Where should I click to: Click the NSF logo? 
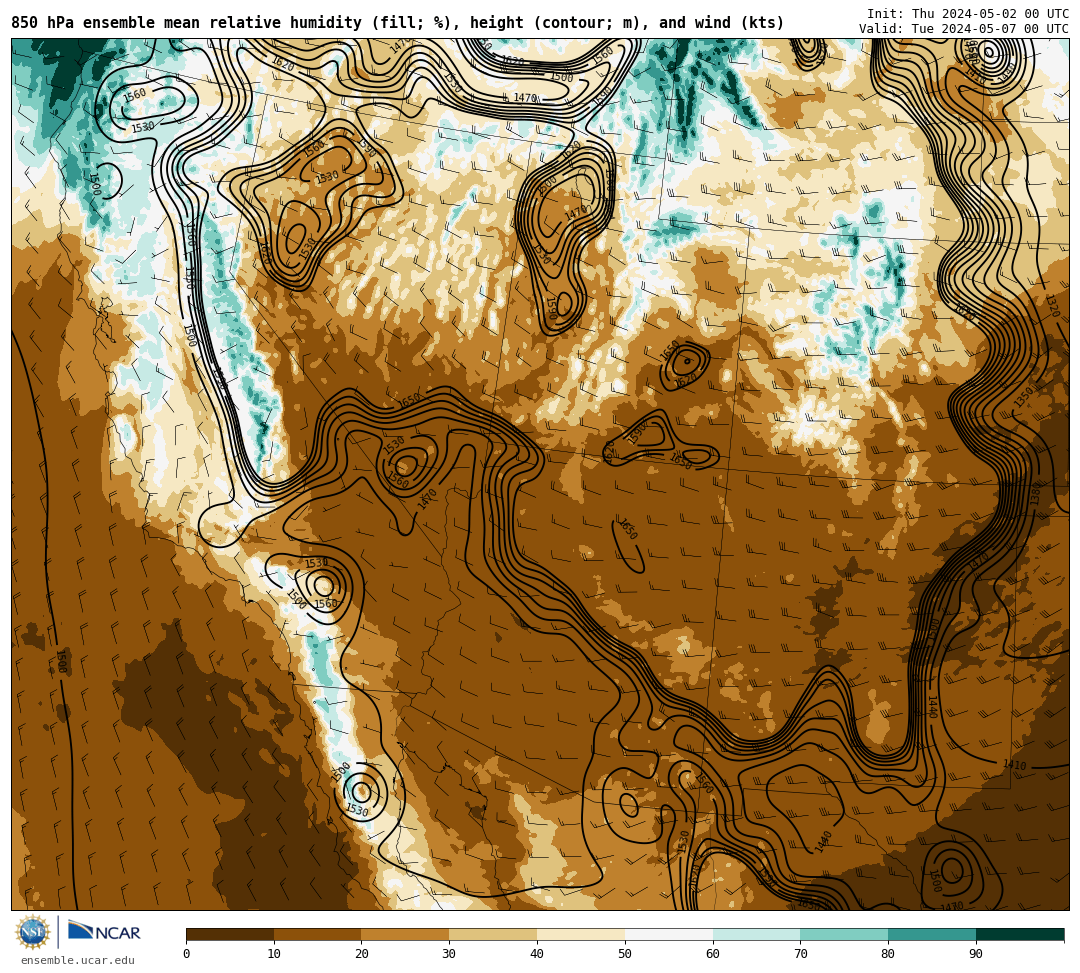(x=32, y=933)
